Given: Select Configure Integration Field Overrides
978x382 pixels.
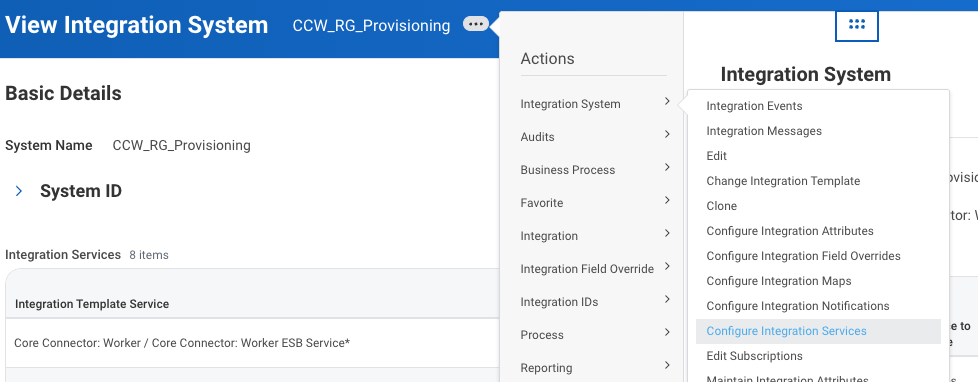Looking at the screenshot, I should pyautogui.click(x=803, y=256).
